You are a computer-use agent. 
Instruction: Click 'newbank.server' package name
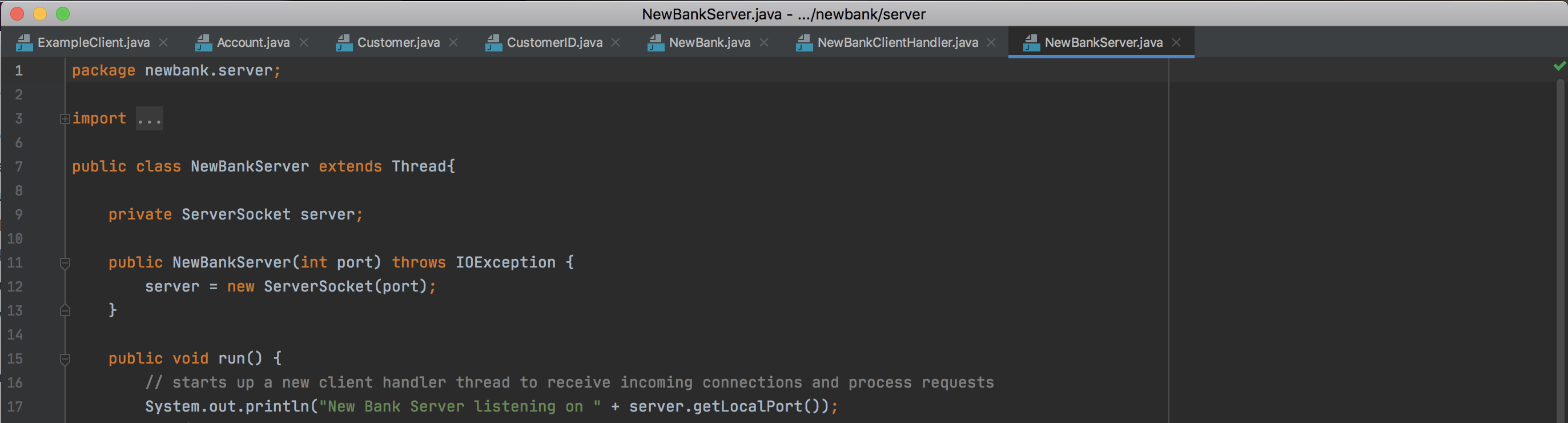pos(209,71)
